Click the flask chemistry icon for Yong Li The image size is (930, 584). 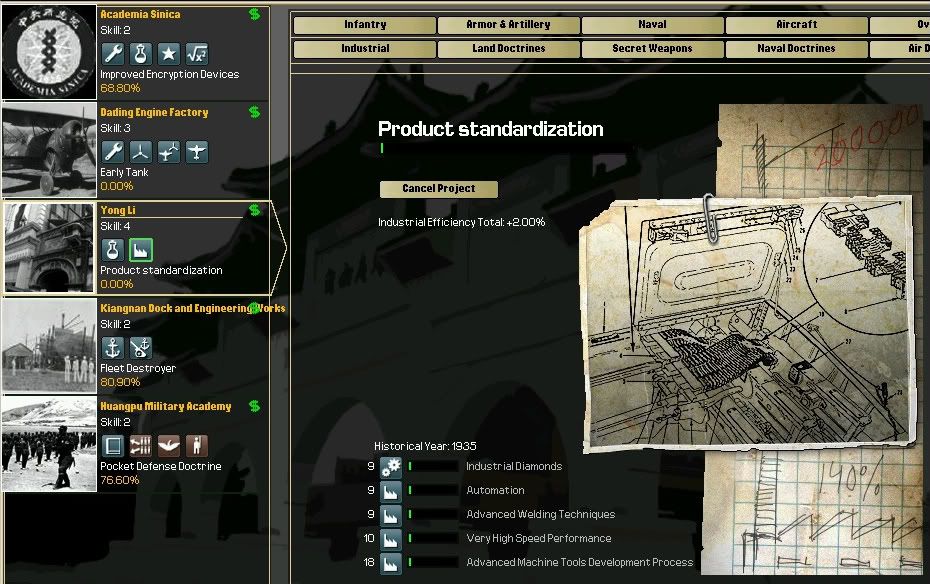113,250
